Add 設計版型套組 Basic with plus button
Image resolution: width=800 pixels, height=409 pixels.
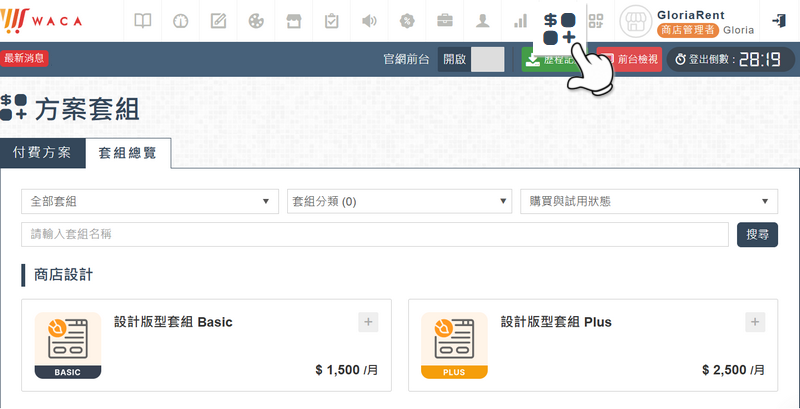[368, 322]
